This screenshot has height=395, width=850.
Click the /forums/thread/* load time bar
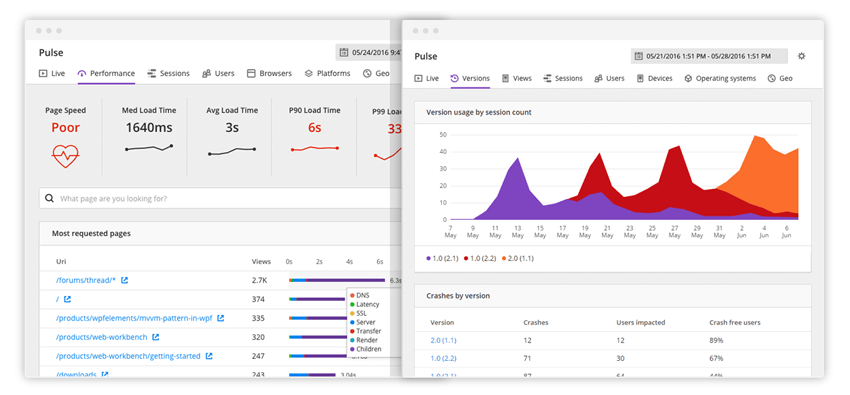click(337, 280)
